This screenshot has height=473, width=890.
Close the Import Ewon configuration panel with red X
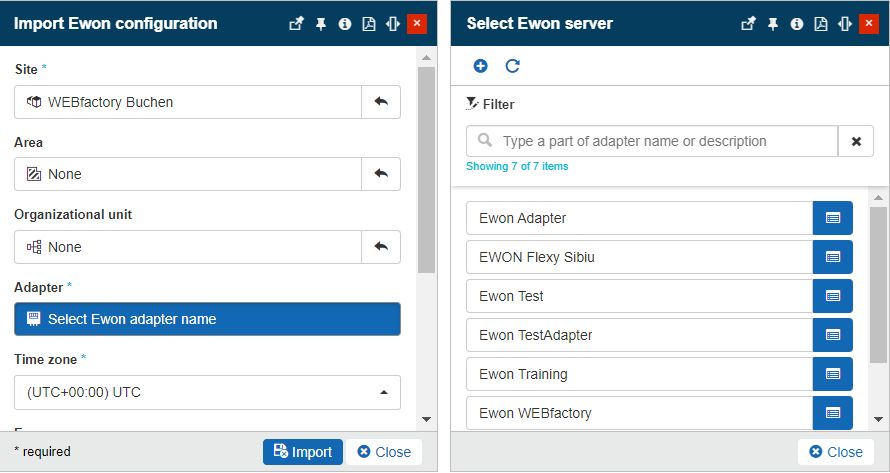coord(417,24)
